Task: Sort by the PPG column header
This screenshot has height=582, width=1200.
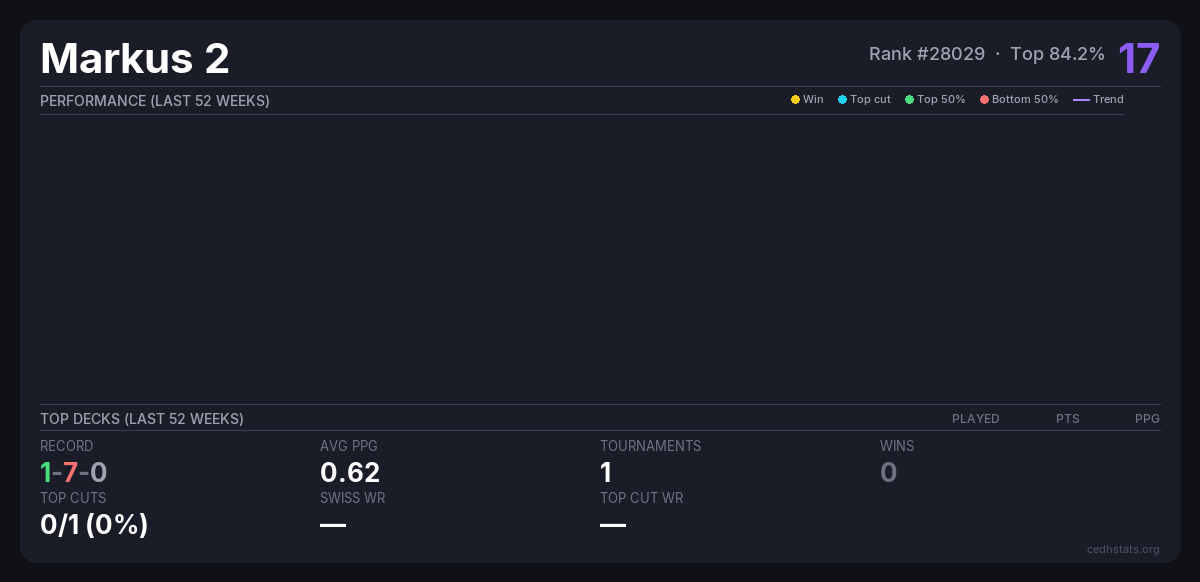Action: pos(1147,419)
